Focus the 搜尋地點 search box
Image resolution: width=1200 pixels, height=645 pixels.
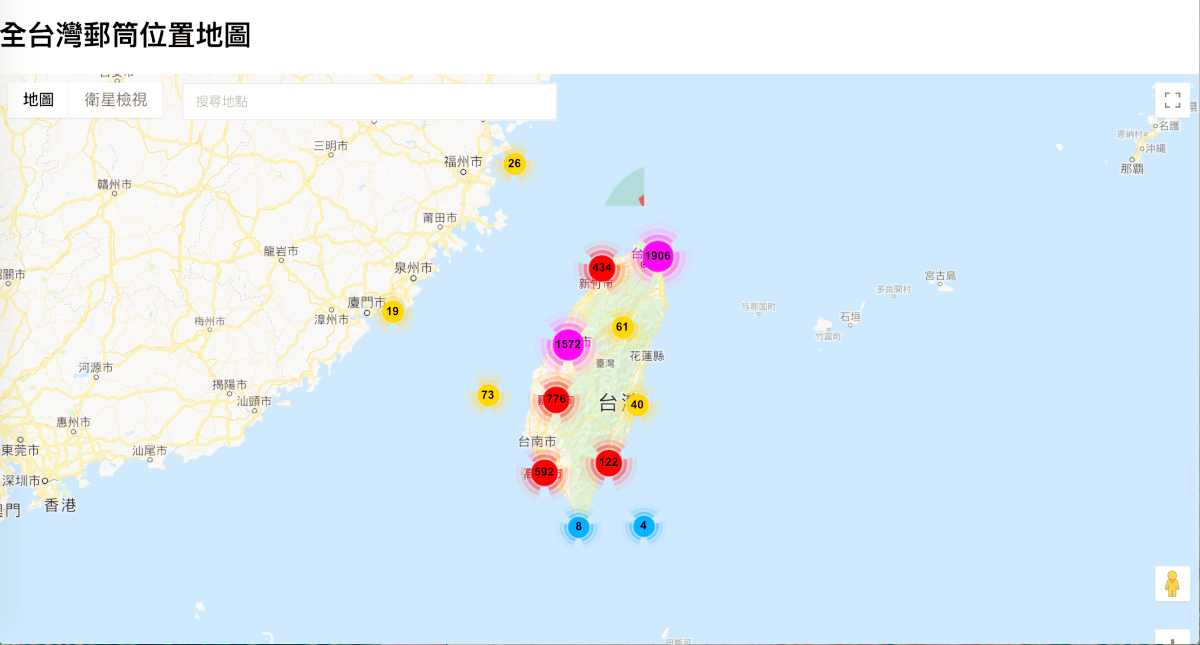(369, 101)
